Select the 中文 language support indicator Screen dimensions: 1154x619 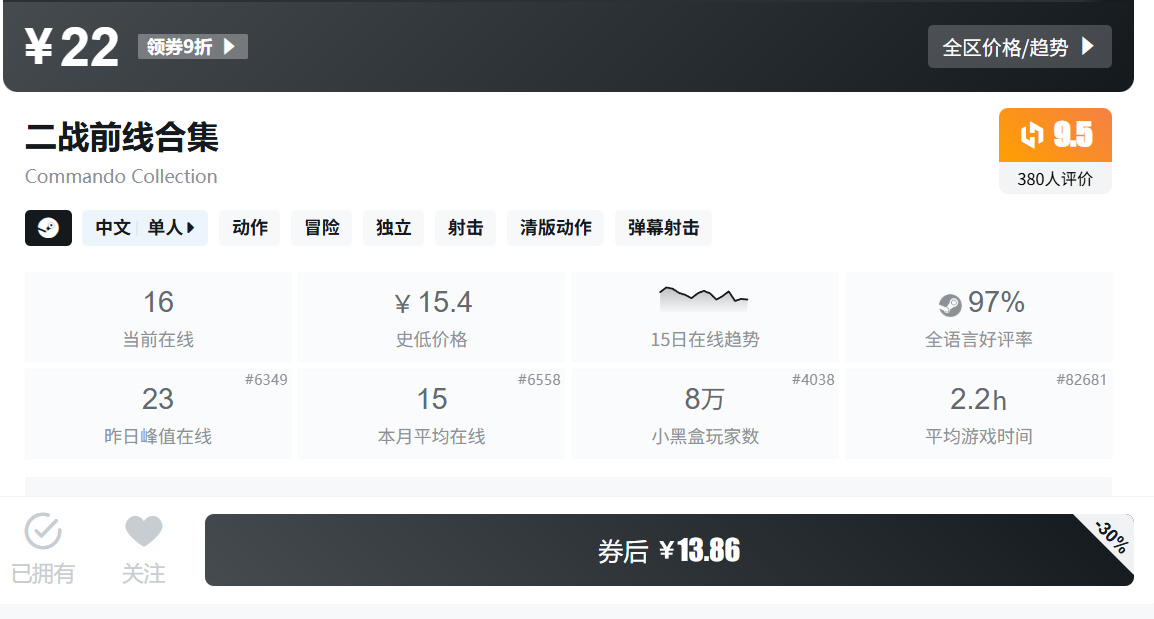[x=112, y=227]
